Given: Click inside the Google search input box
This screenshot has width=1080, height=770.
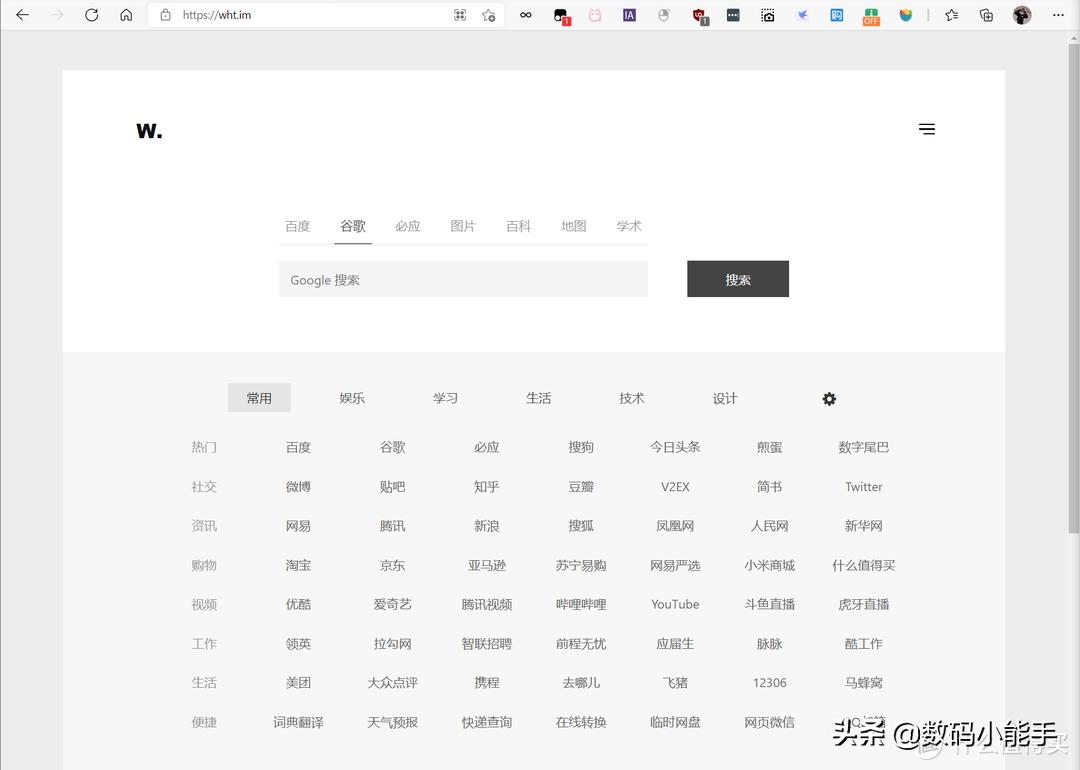Looking at the screenshot, I should click(x=463, y=280).
